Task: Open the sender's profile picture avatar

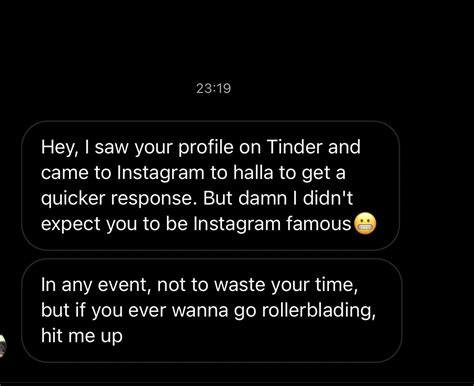Action: tap(3, 346)
